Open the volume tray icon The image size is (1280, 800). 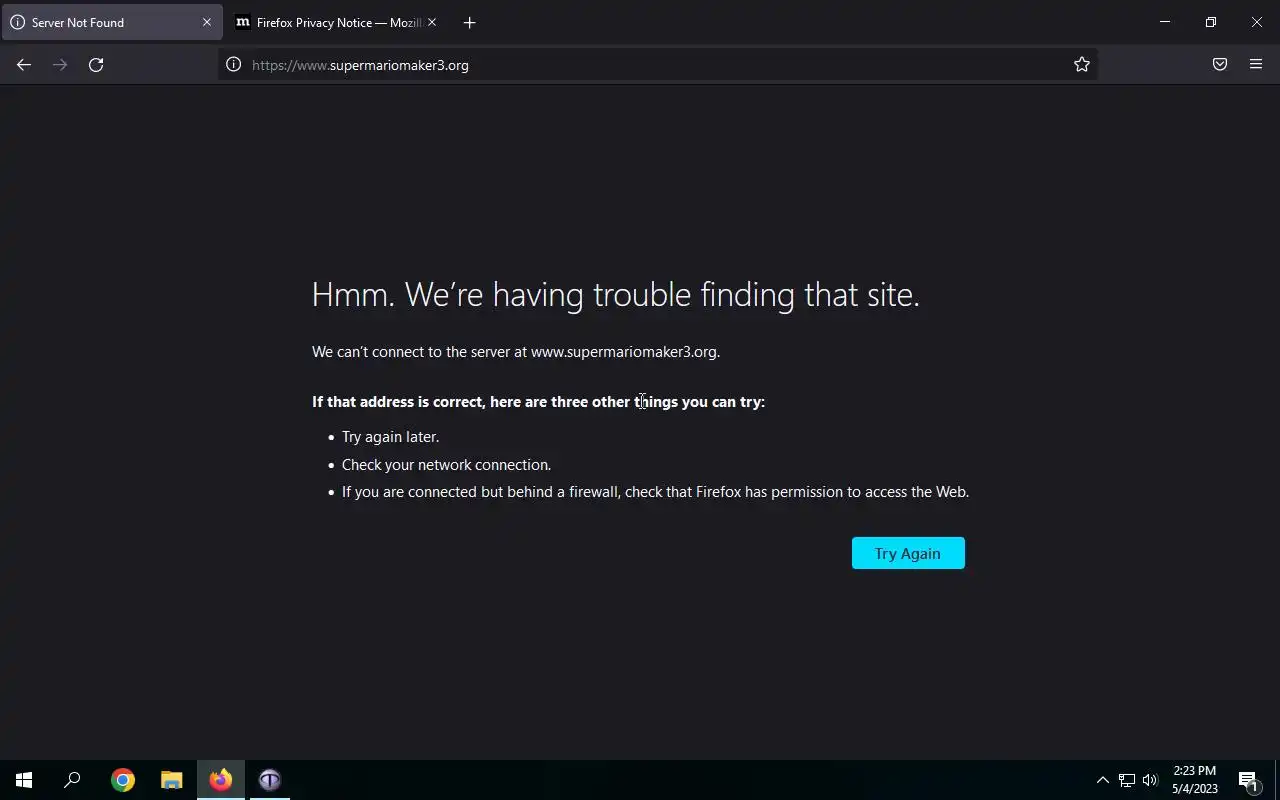point(1150,780)
